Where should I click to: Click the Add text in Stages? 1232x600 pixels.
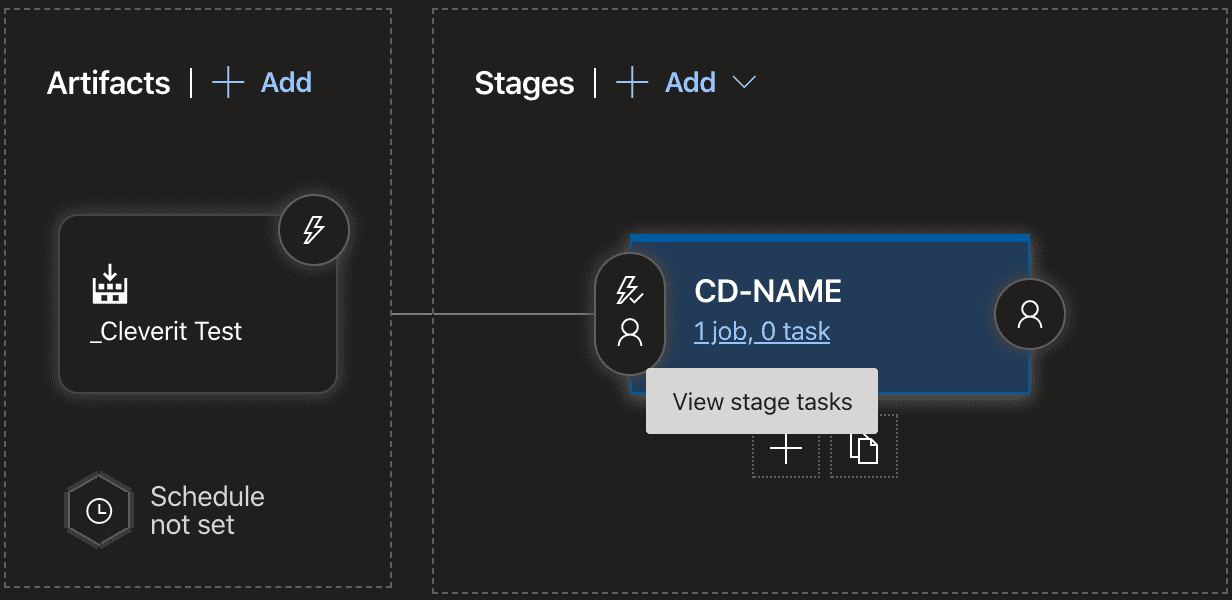pyautogui.click(x=690, y=82)
